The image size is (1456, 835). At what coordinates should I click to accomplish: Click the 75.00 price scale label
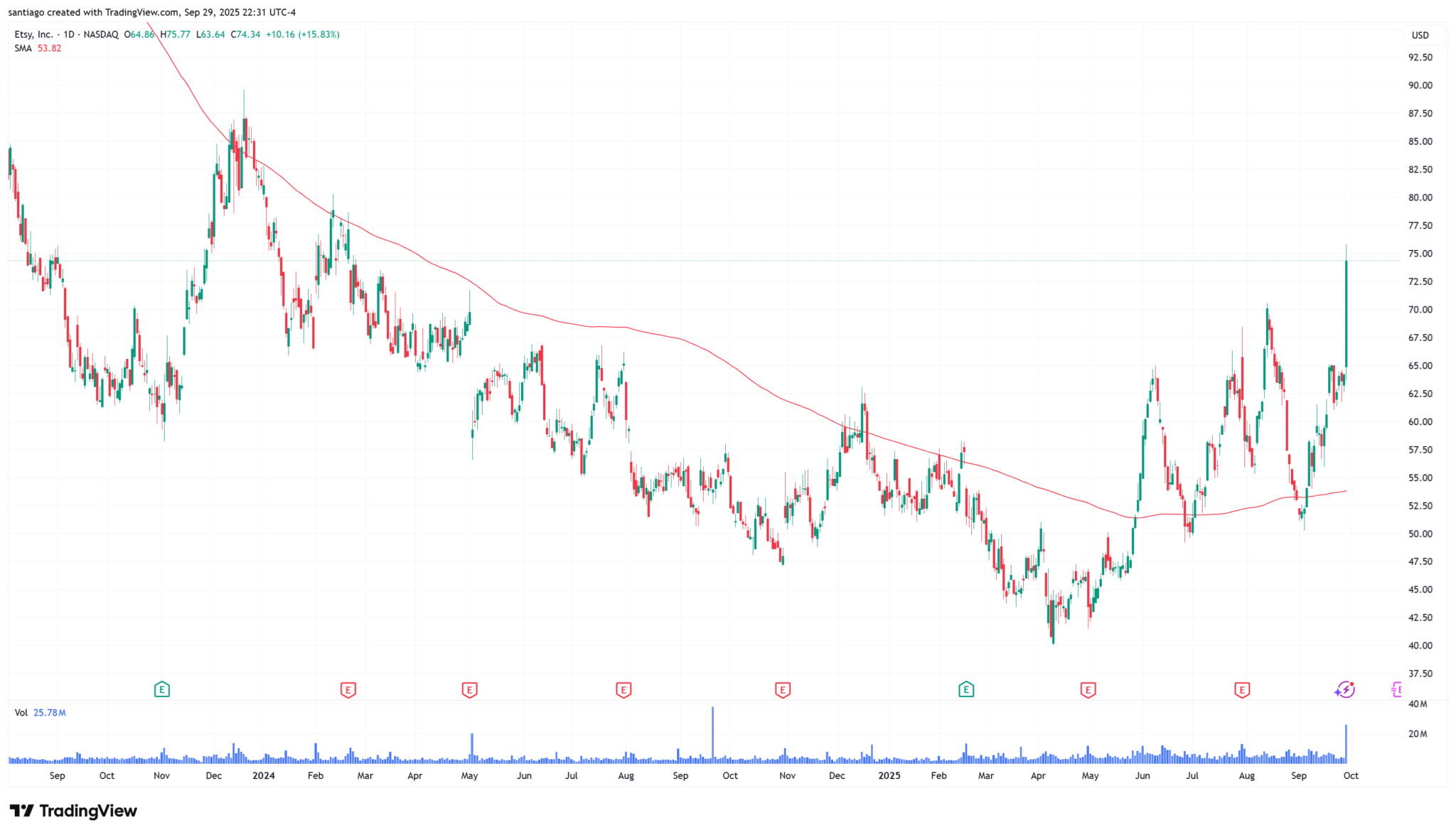1420,254
